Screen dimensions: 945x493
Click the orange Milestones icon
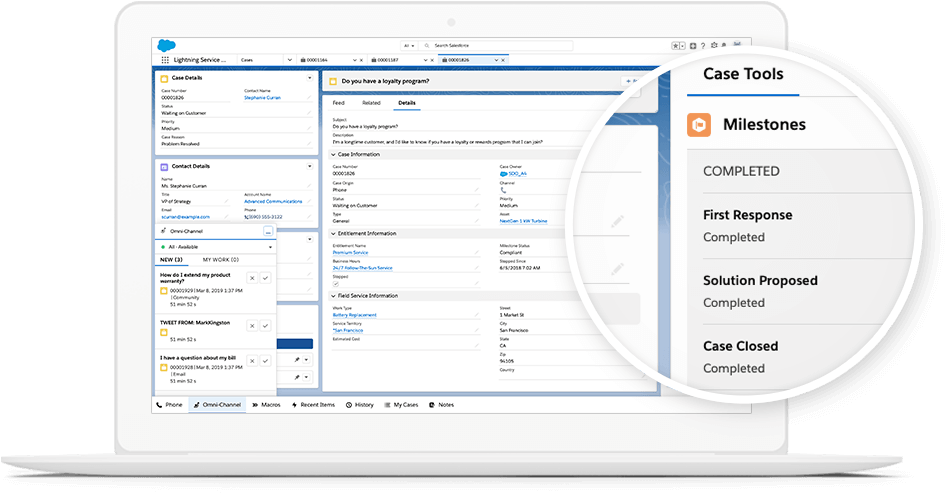tap(698, 125)
